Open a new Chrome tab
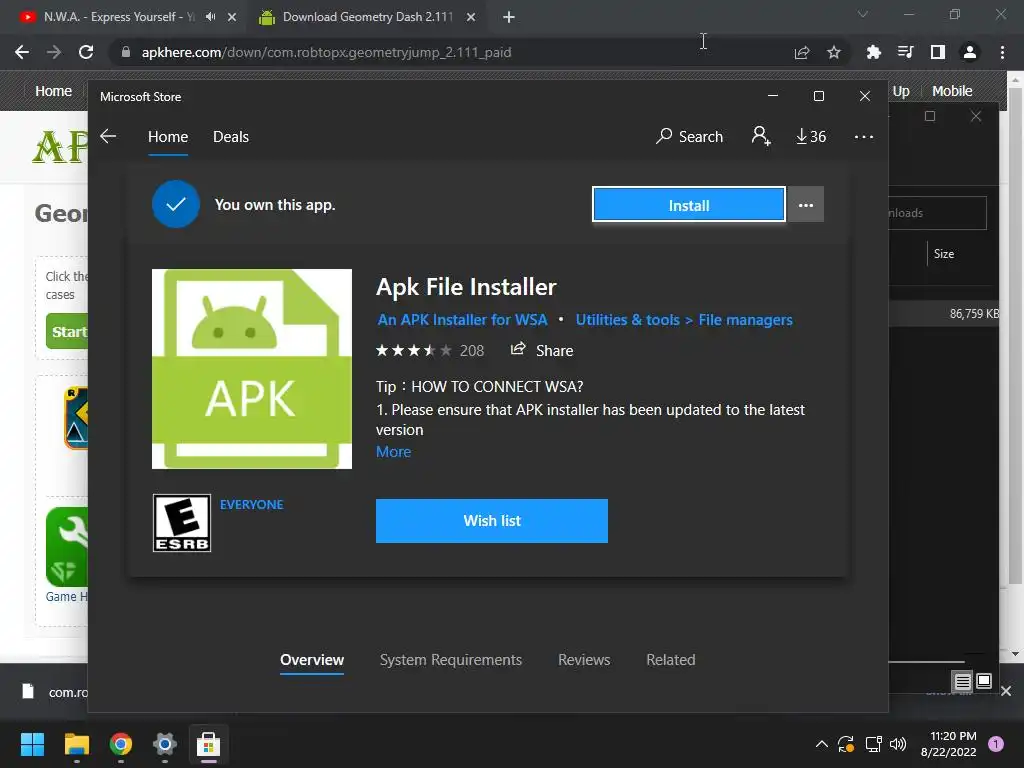Screen dimensions: 1024x768 (509, 17)
